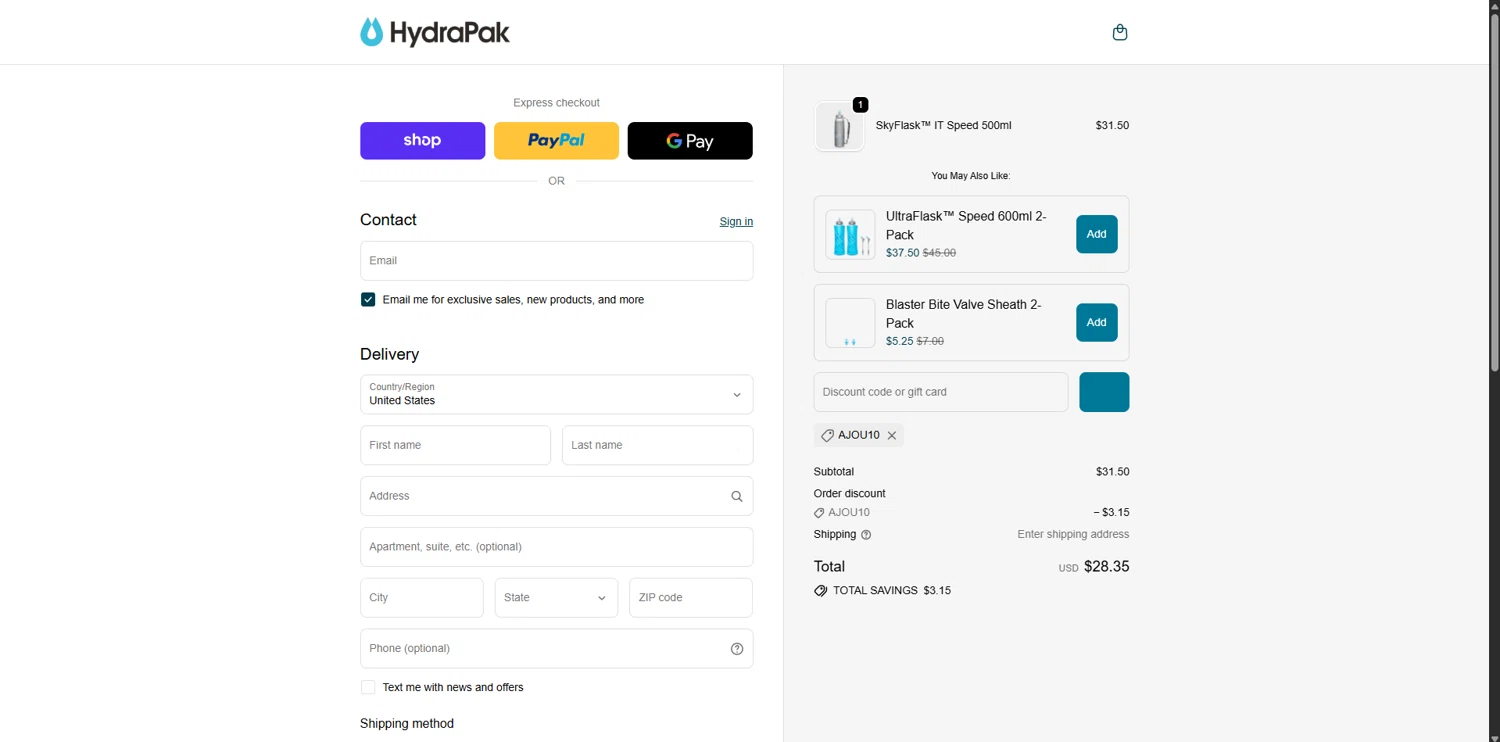The width and height of the screenshot is (1500, 742).
Task: Click the '$28.35' total amount
Action: click(1107, 567)
